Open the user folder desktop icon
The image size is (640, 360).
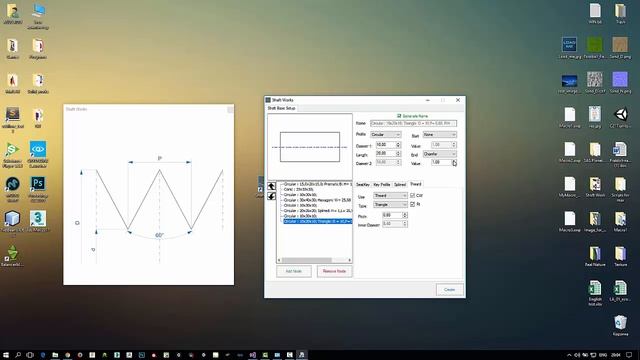13,14
